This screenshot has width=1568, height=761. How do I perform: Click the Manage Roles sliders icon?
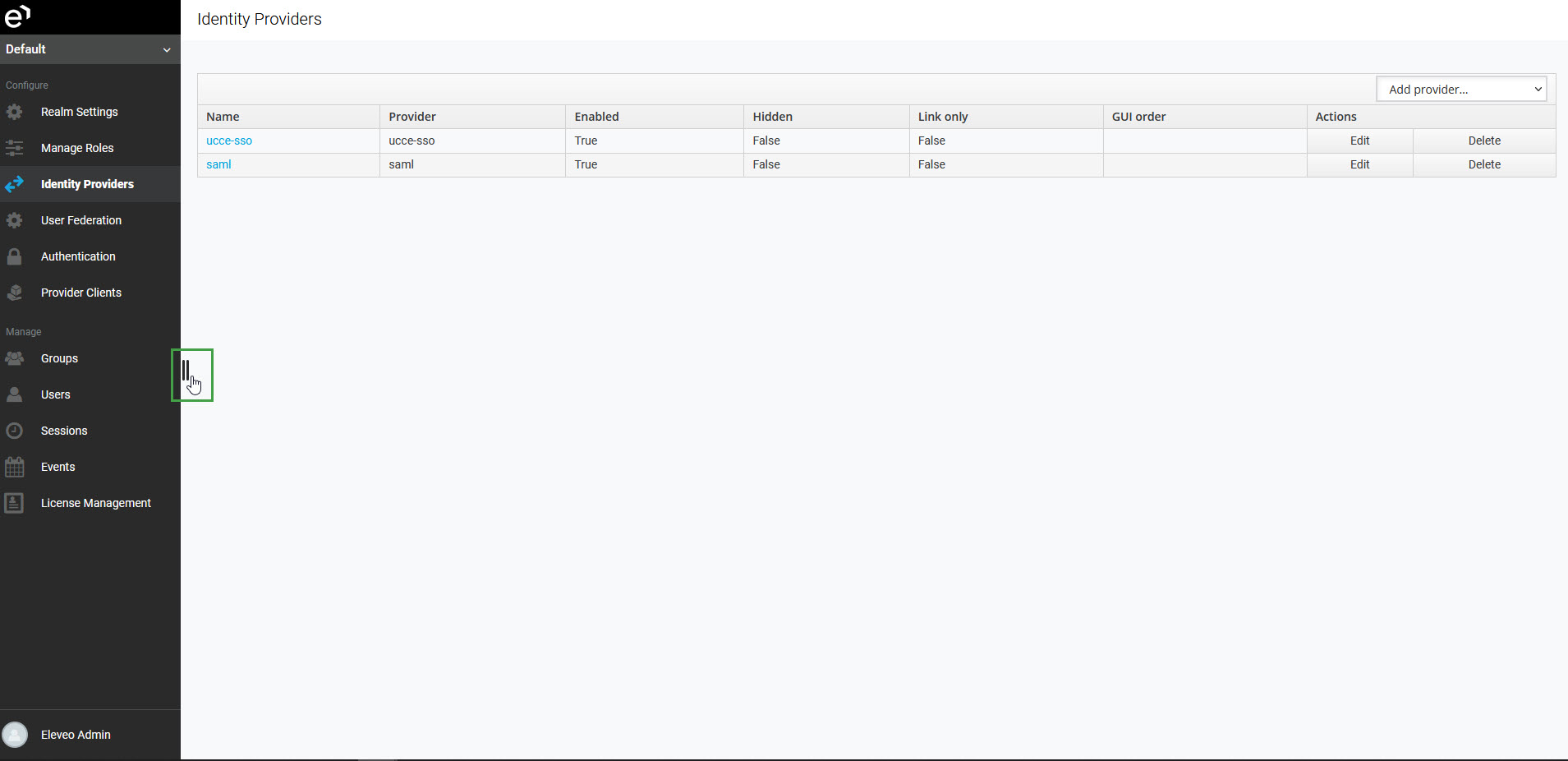(x=15, y=148)
